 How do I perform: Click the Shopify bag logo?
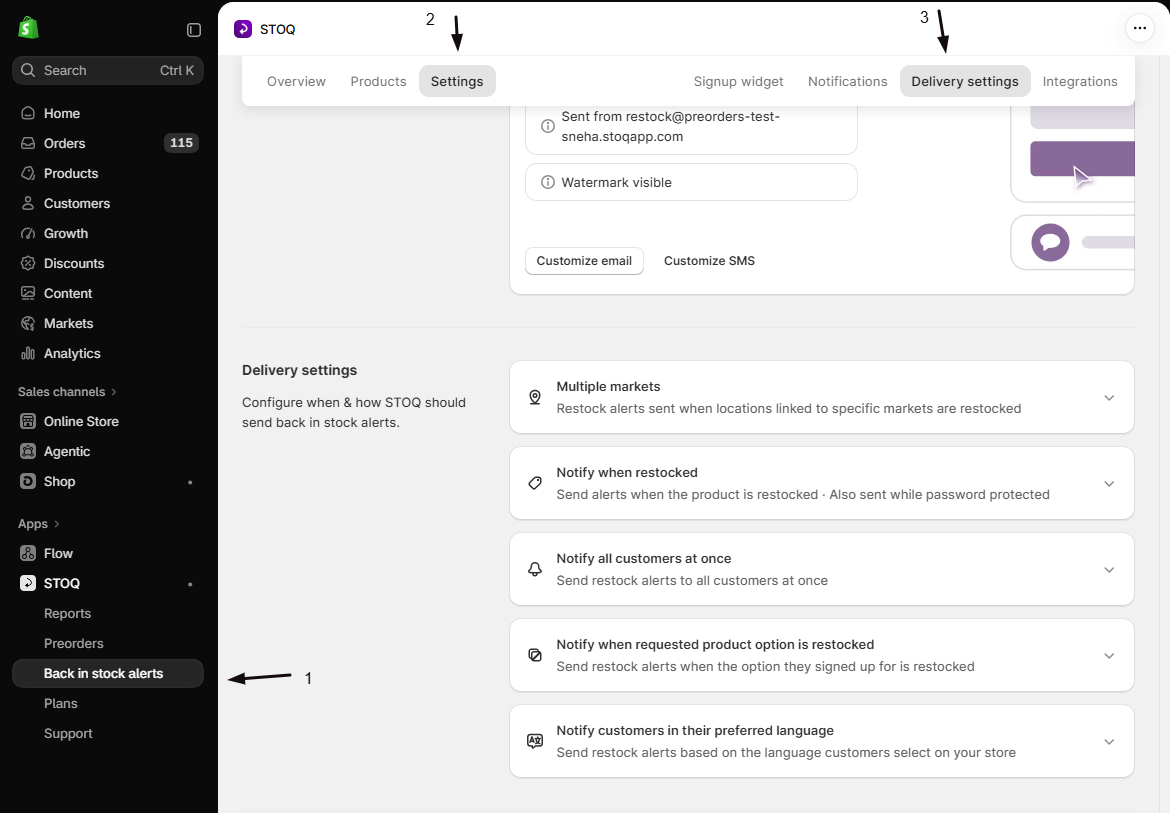point(28,28)
